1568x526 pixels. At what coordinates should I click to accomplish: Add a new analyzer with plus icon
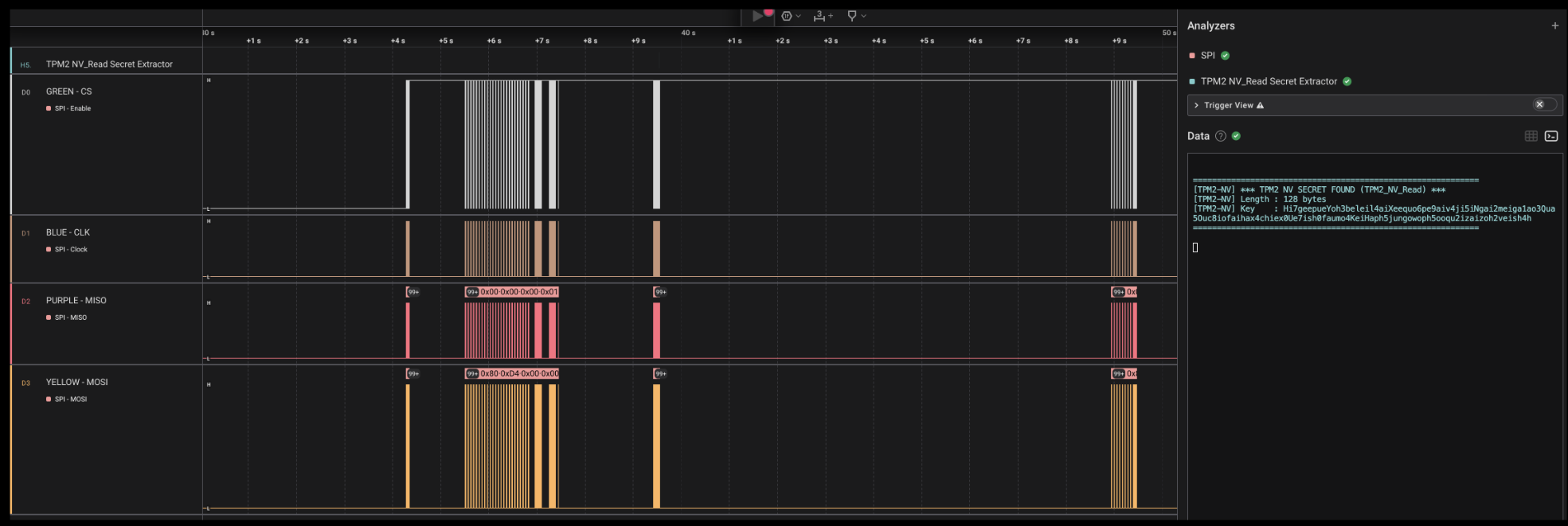click(x=1554, y=25)
